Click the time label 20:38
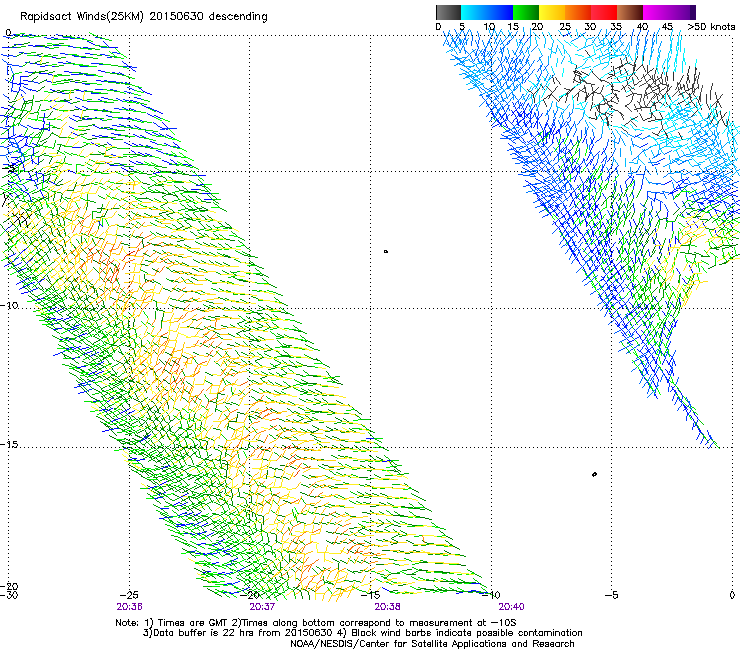 [x=387, y=607]
